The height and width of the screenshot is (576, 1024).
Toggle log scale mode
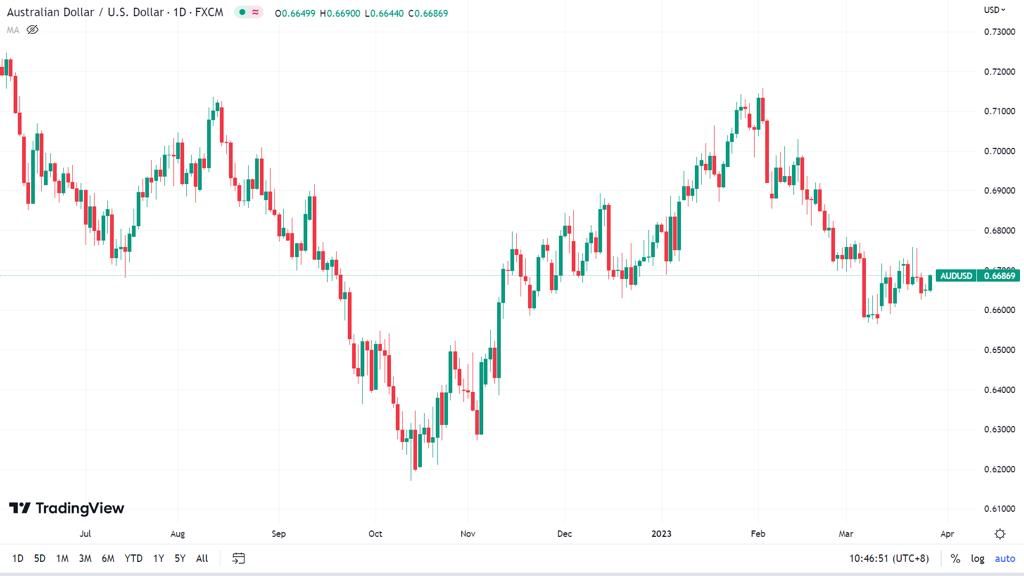tap(977, 558)
